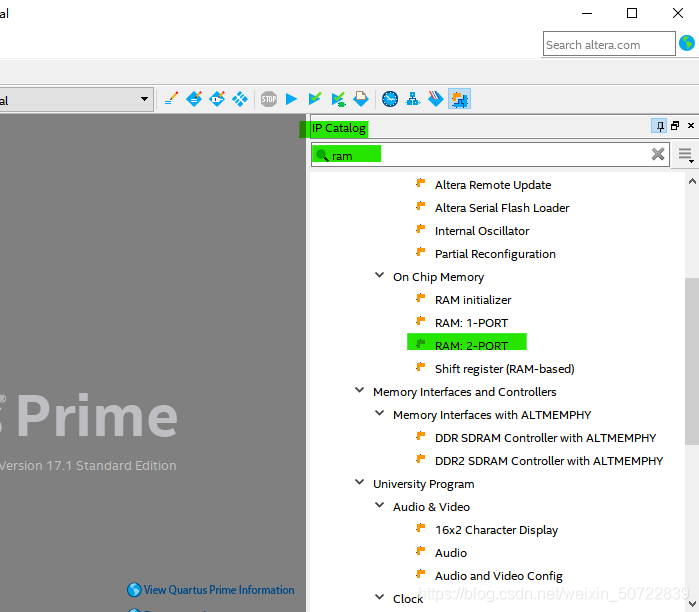Click flag icon beside 16x2 Character Display
The width and height of the screenshot is (699, 612).
coord(420,528)
